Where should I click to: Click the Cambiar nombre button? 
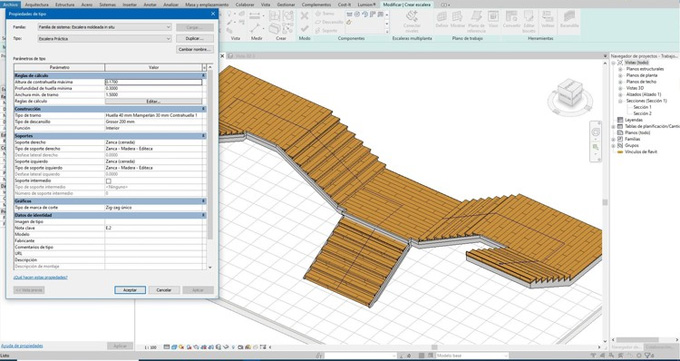coord(195,49)
